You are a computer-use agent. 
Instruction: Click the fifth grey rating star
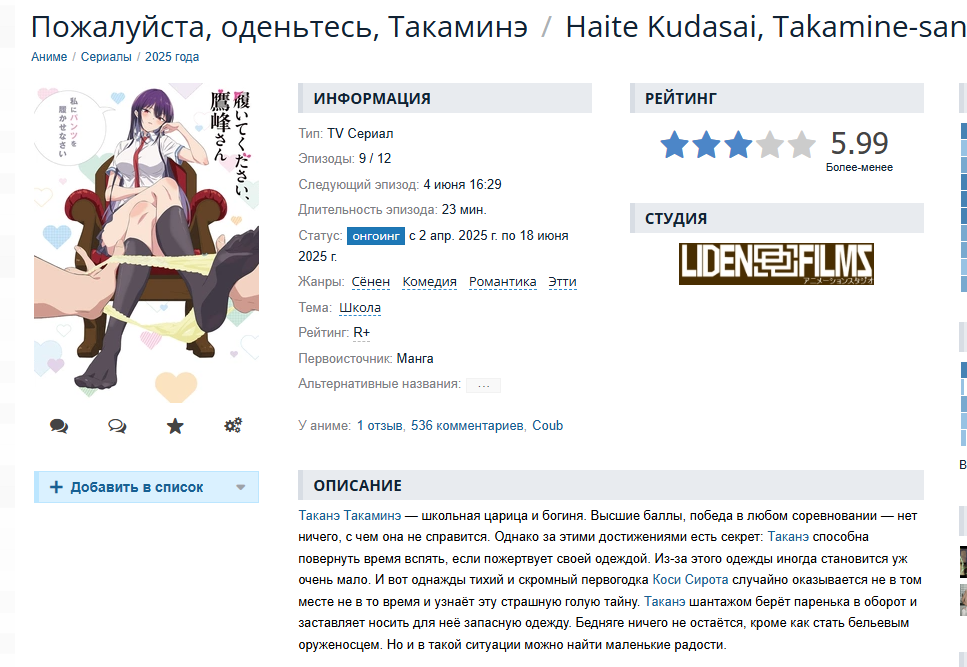pyautogui.click(x=802, y=145)
